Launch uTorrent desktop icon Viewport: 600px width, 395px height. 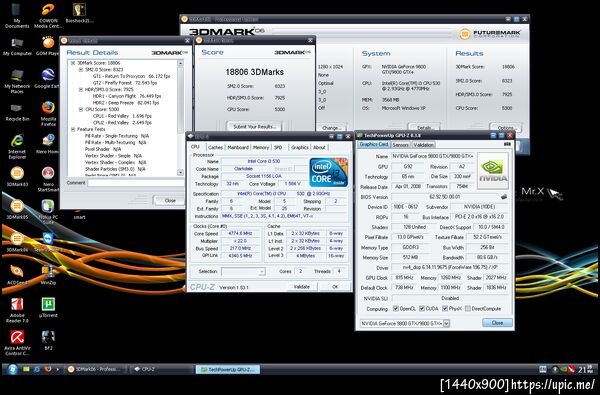[x=48, y=308]
